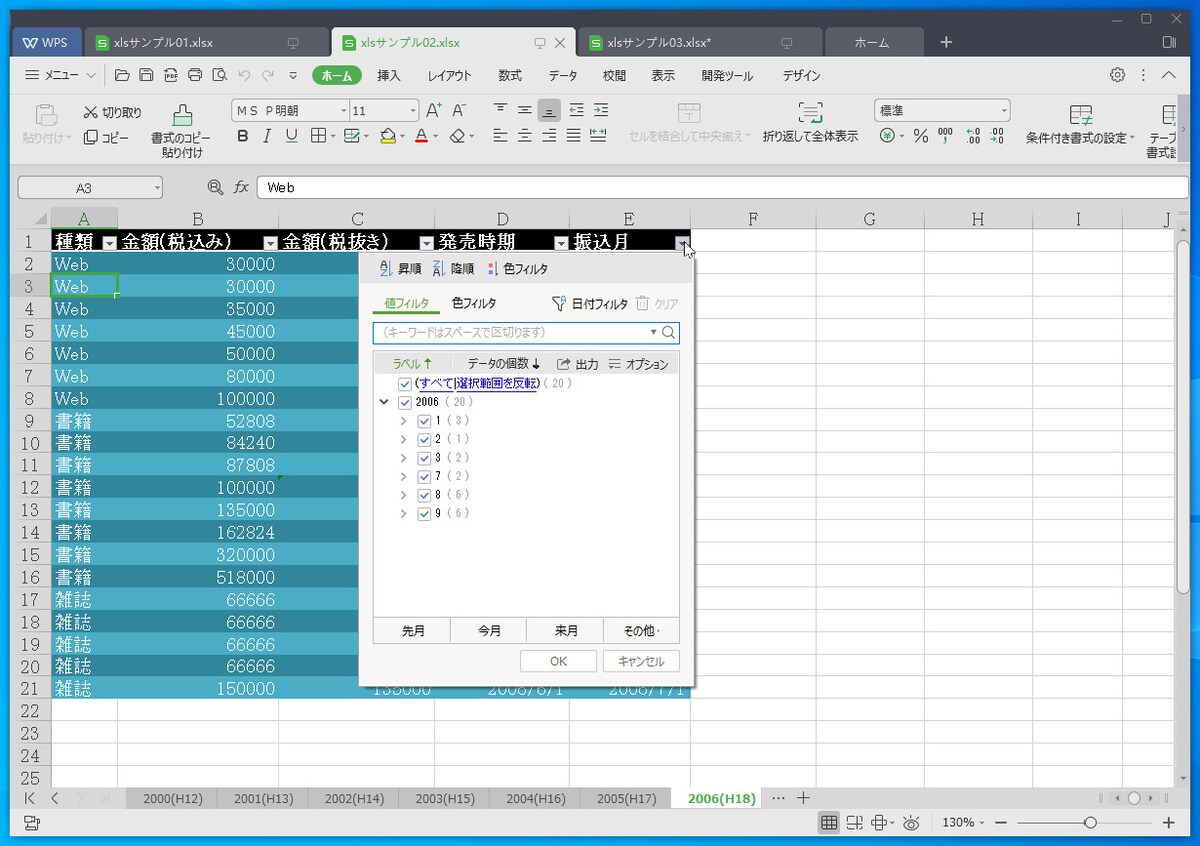Screen dimensions: 1200x846
Task: Switch to page layout view in status bar
Action: tap(853, 822)
